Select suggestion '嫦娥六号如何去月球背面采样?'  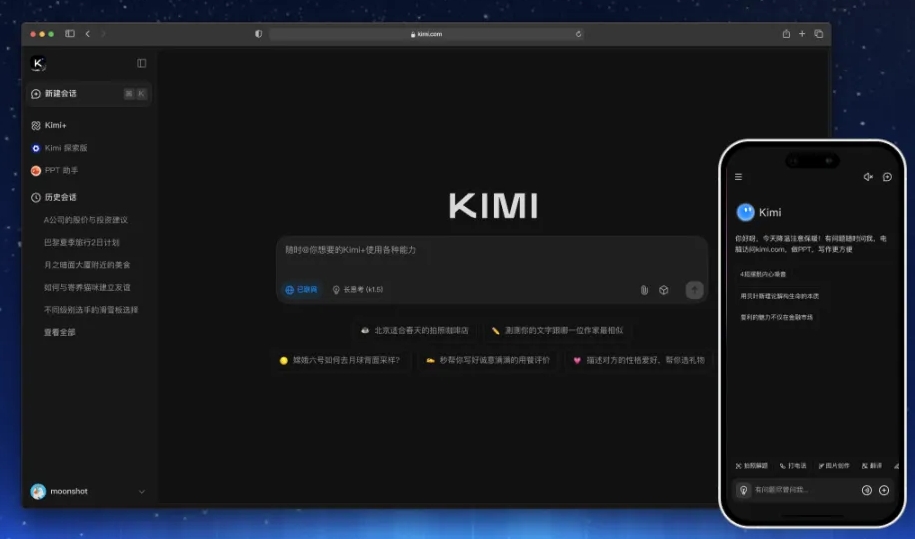pyautogui.click(x=340, y=360)
